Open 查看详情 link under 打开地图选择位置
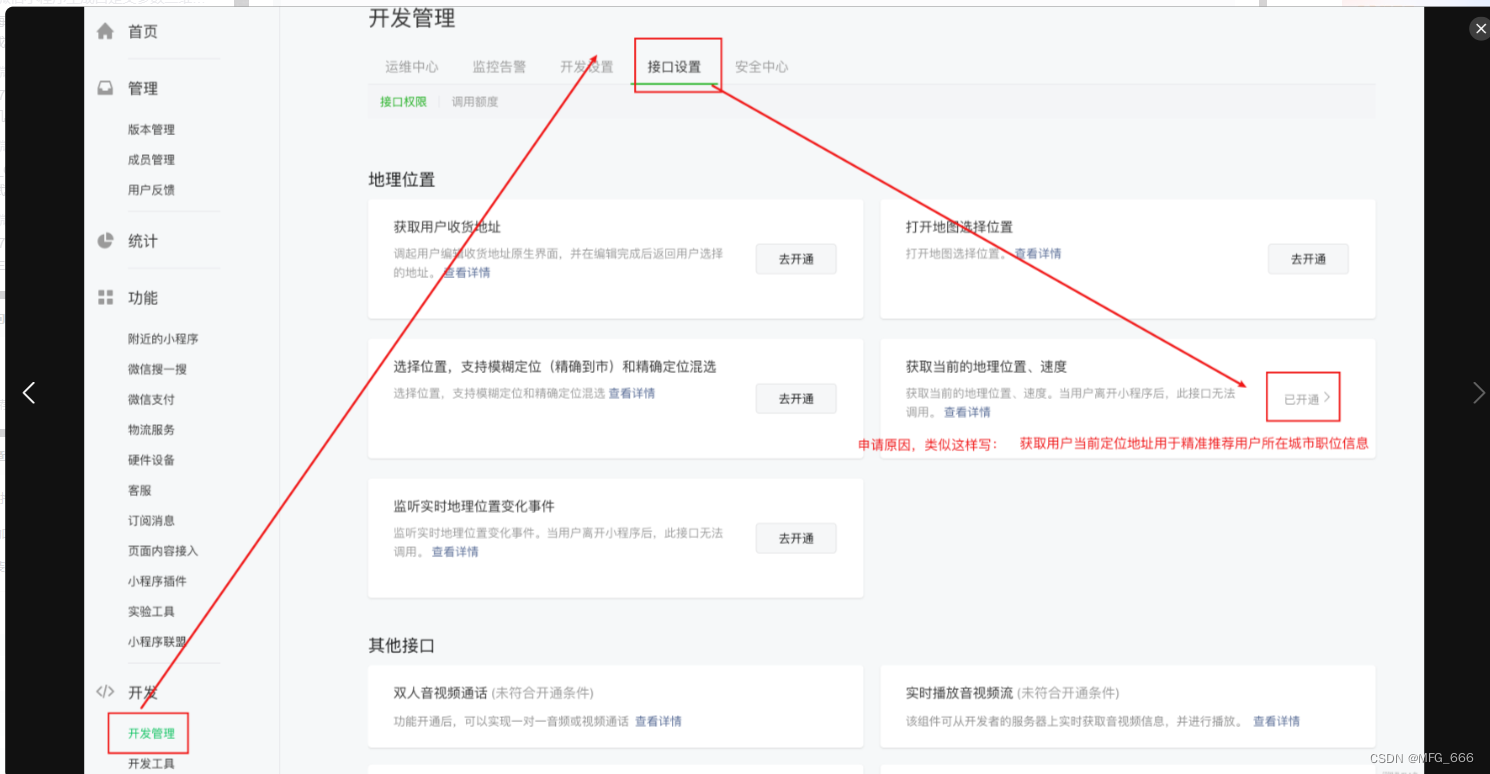Viewport: 1490px width, 774px height. 1038,254
